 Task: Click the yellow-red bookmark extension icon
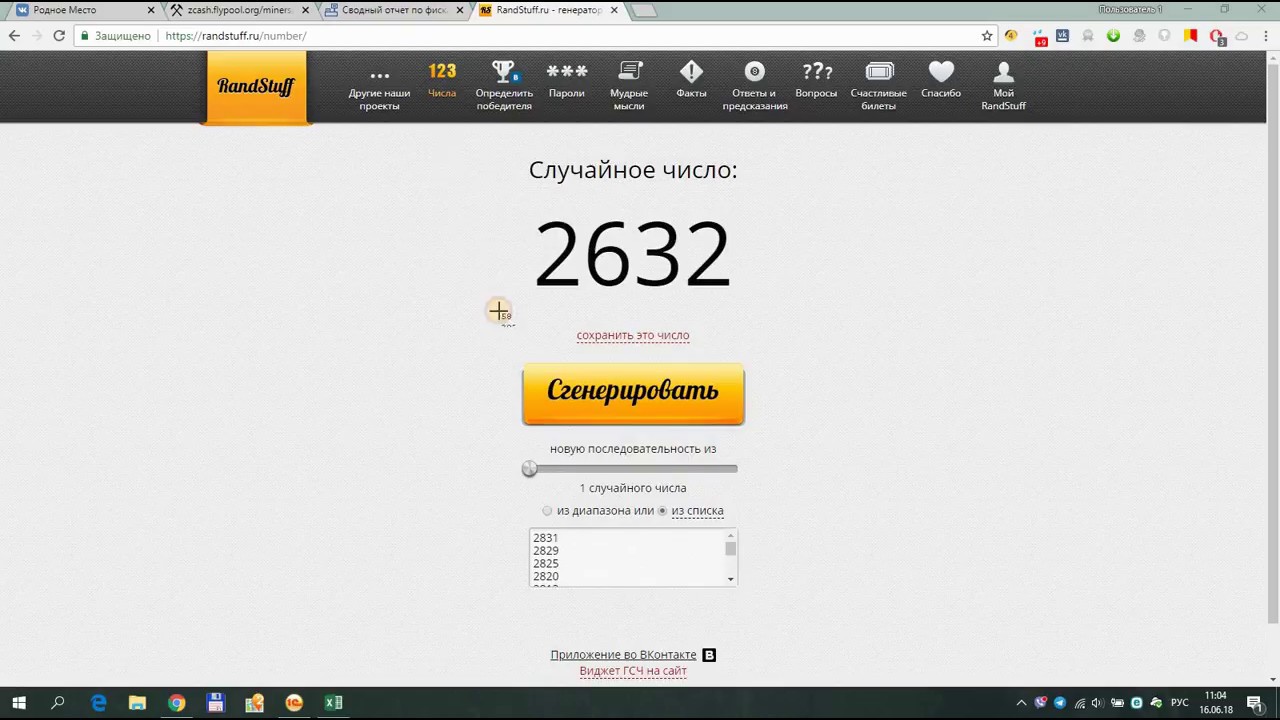[1190, 36]
